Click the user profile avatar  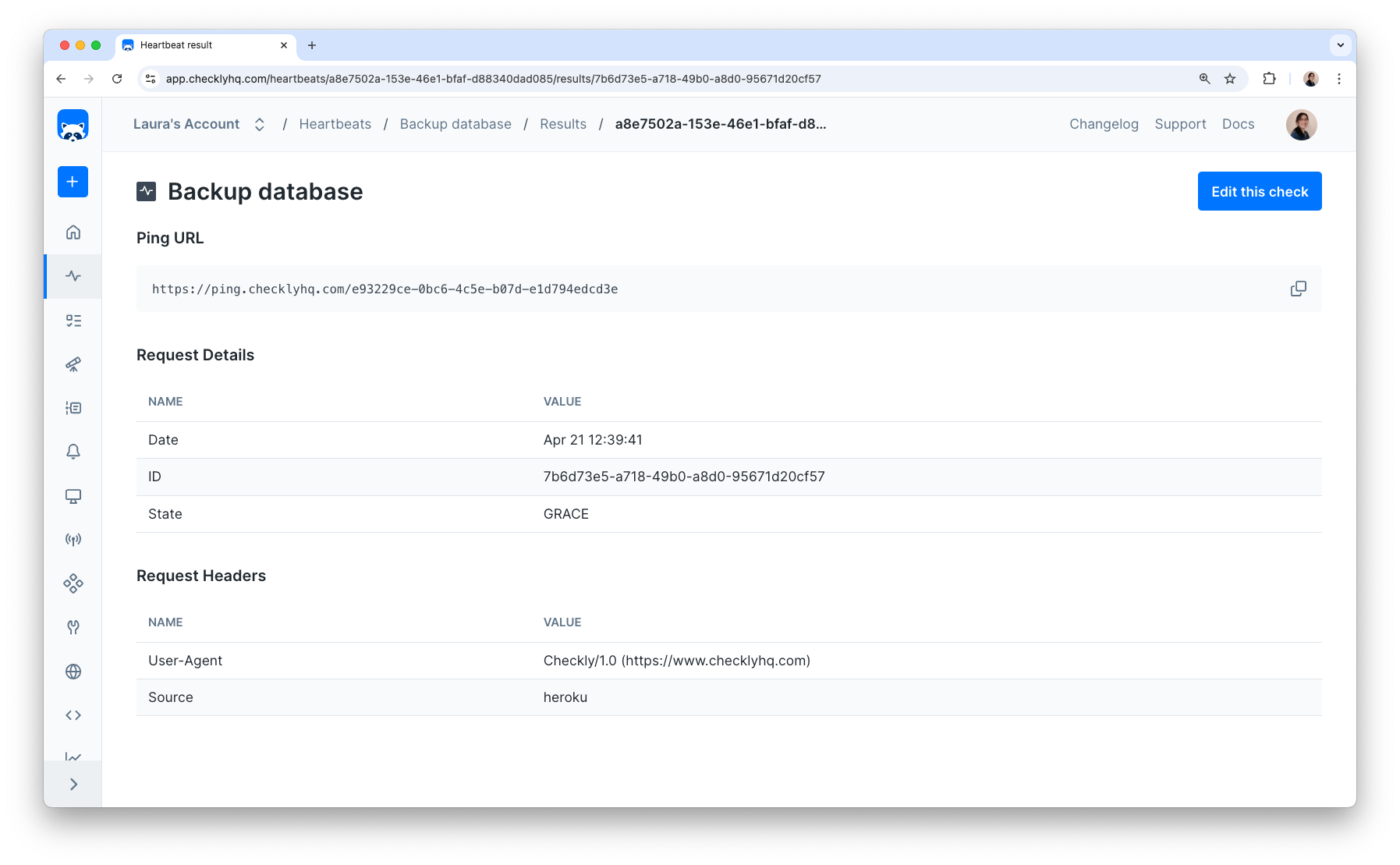click(x=1301, y=125)
